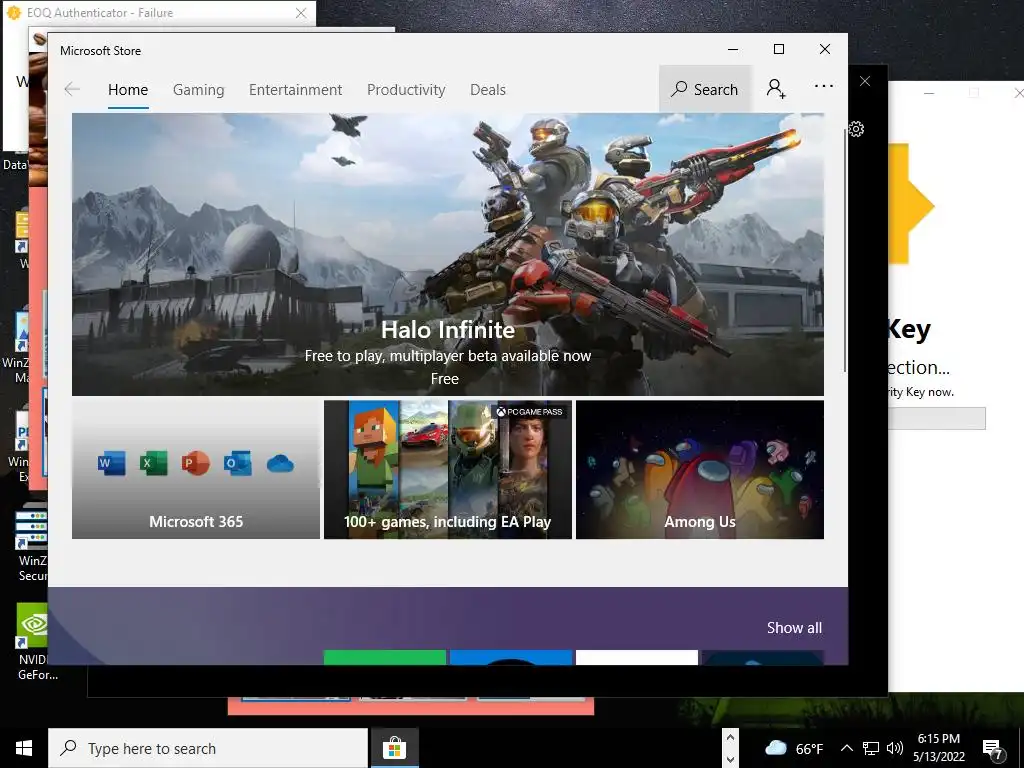Open the Microsoft 365 tile
Viewport: 1024px width, 768px height.
pyautogui.click(x=196, y=470)
